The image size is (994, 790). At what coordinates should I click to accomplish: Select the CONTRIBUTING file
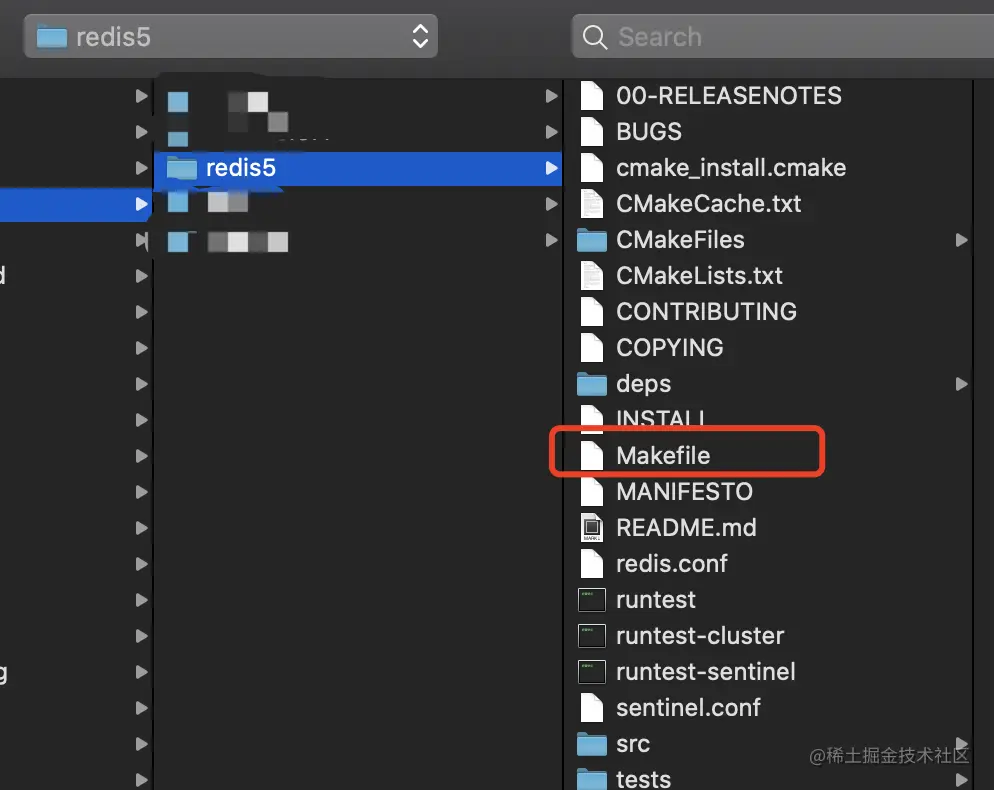click(706, 312)
